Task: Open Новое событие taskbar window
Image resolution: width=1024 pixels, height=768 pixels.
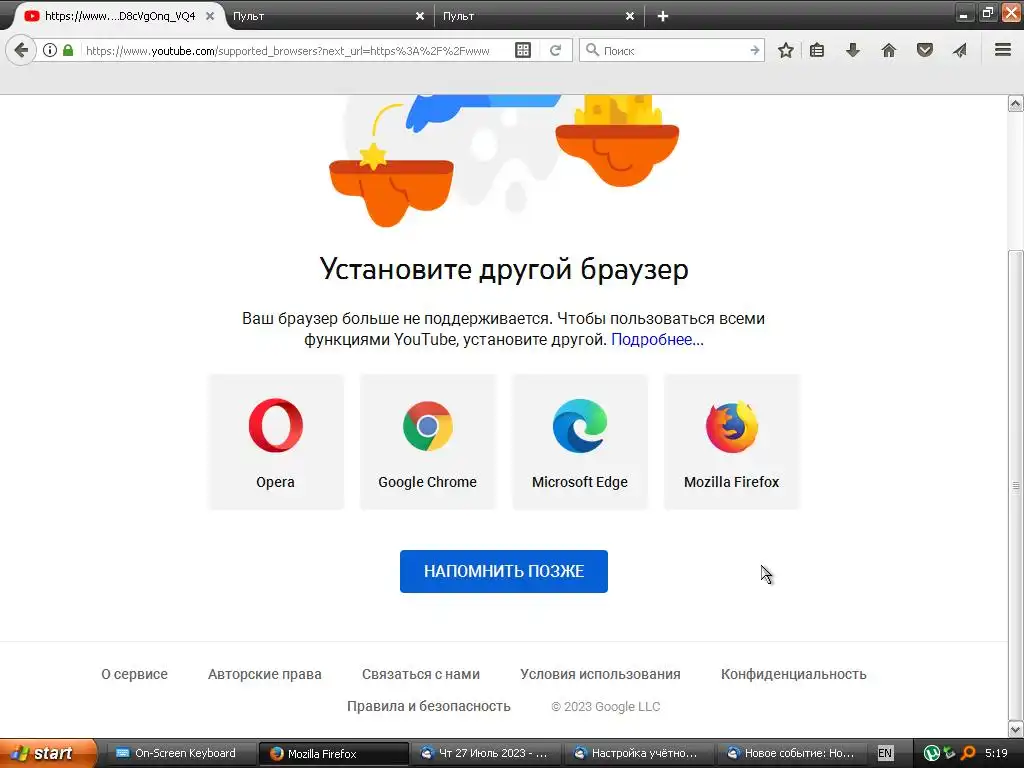Action: coord(793,753)
